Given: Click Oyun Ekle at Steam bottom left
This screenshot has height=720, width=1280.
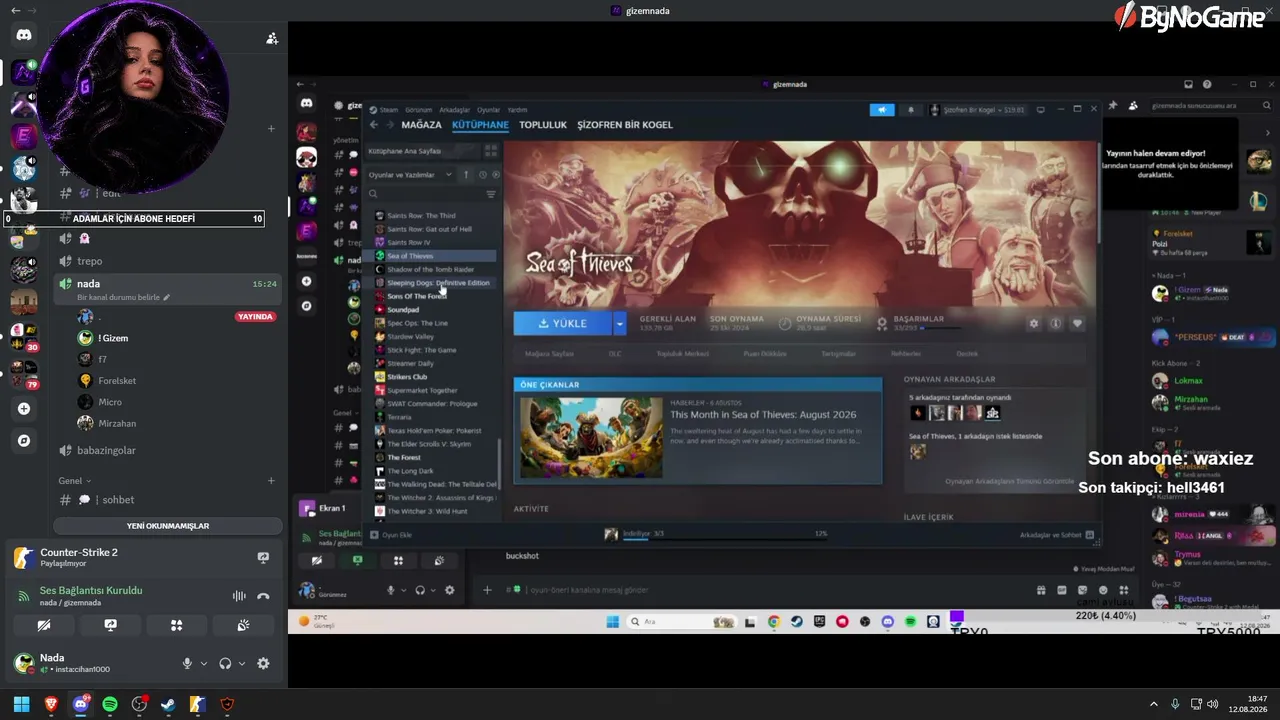Looking at the screenshot, I should [x=392, y=535].
